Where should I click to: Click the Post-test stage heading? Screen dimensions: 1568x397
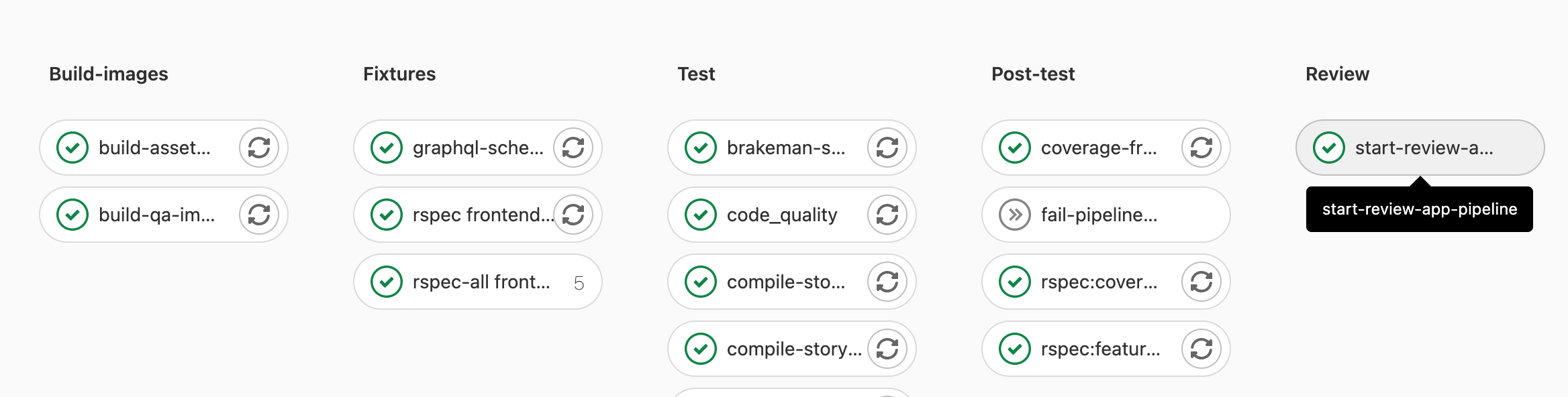(x=1034, y=74)
